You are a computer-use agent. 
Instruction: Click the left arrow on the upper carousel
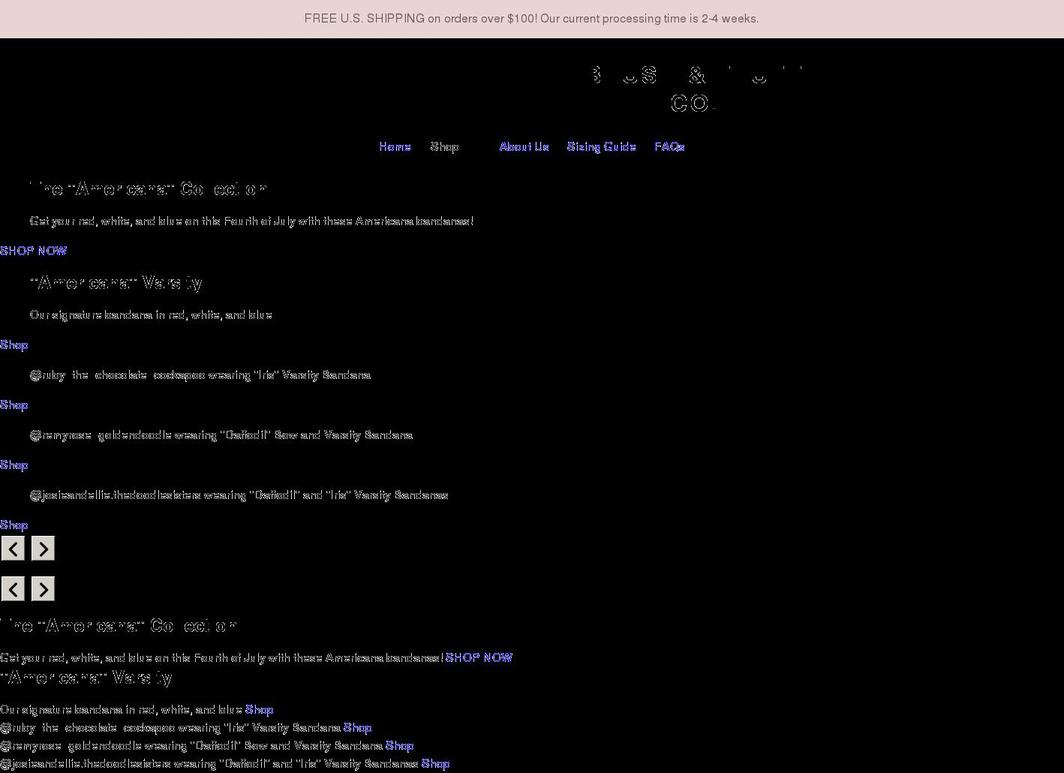pyautogui.click(x=13, y=548)
